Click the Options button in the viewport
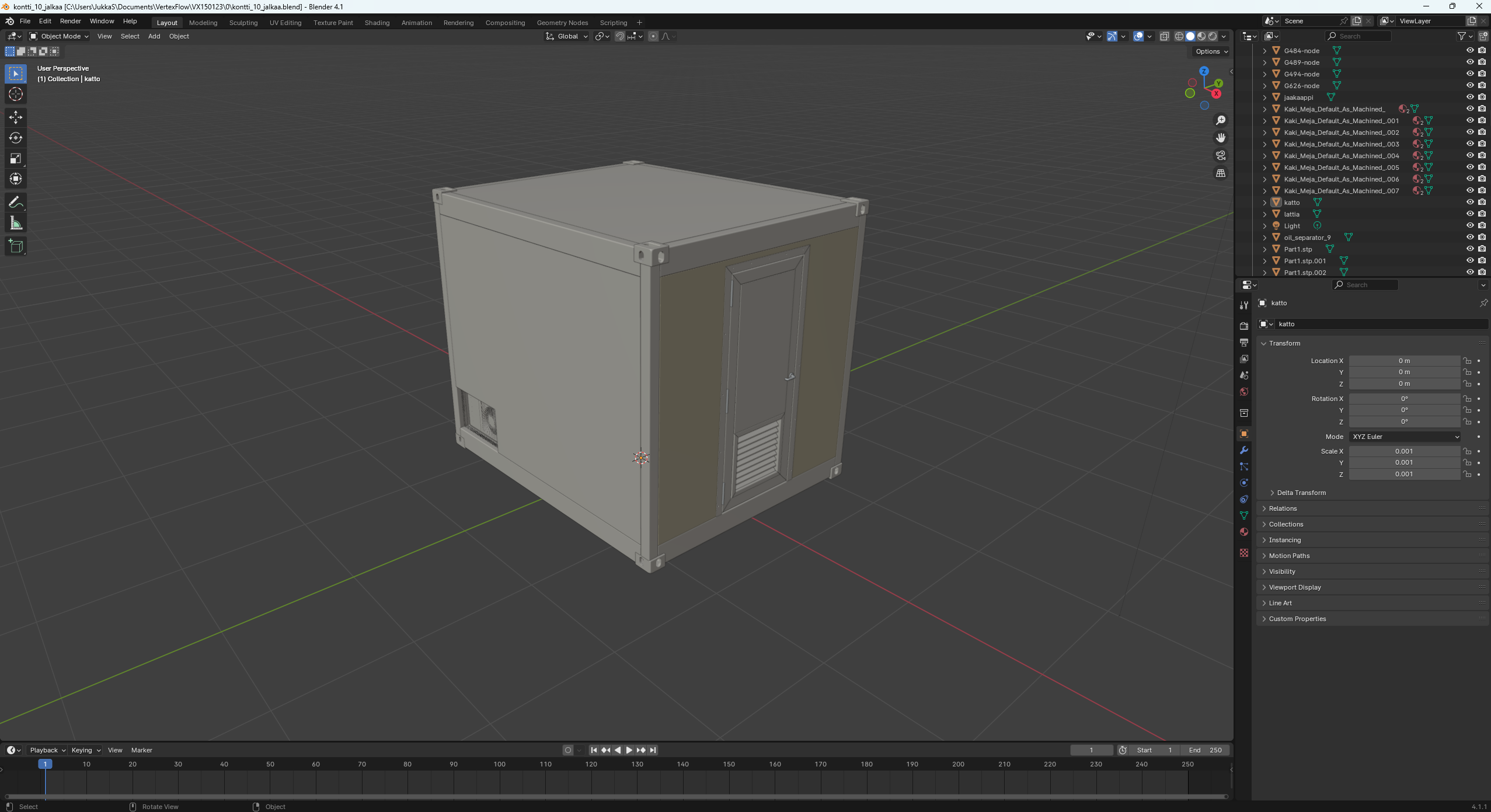Viewport: 1491px width, 812px height. click(x=1211, y=51)
